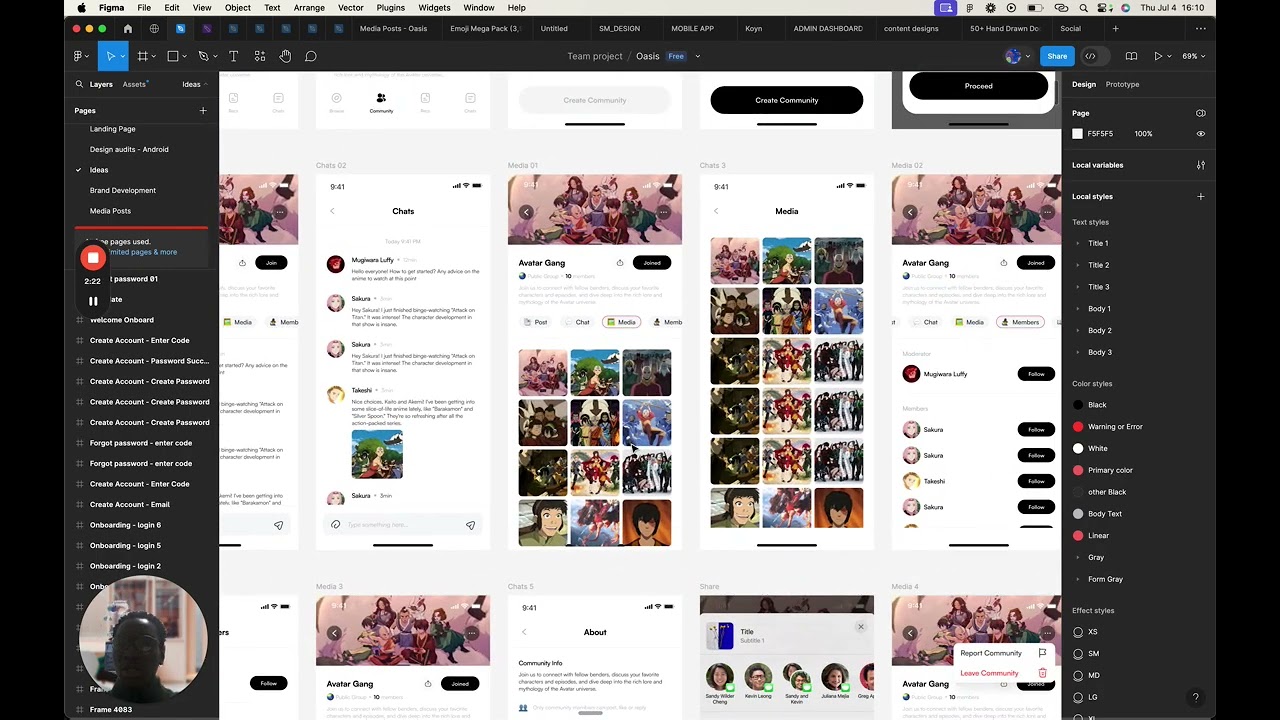Select the Brand Development page
Viewport: 1280px width, 720px height.
coord(123,190)
